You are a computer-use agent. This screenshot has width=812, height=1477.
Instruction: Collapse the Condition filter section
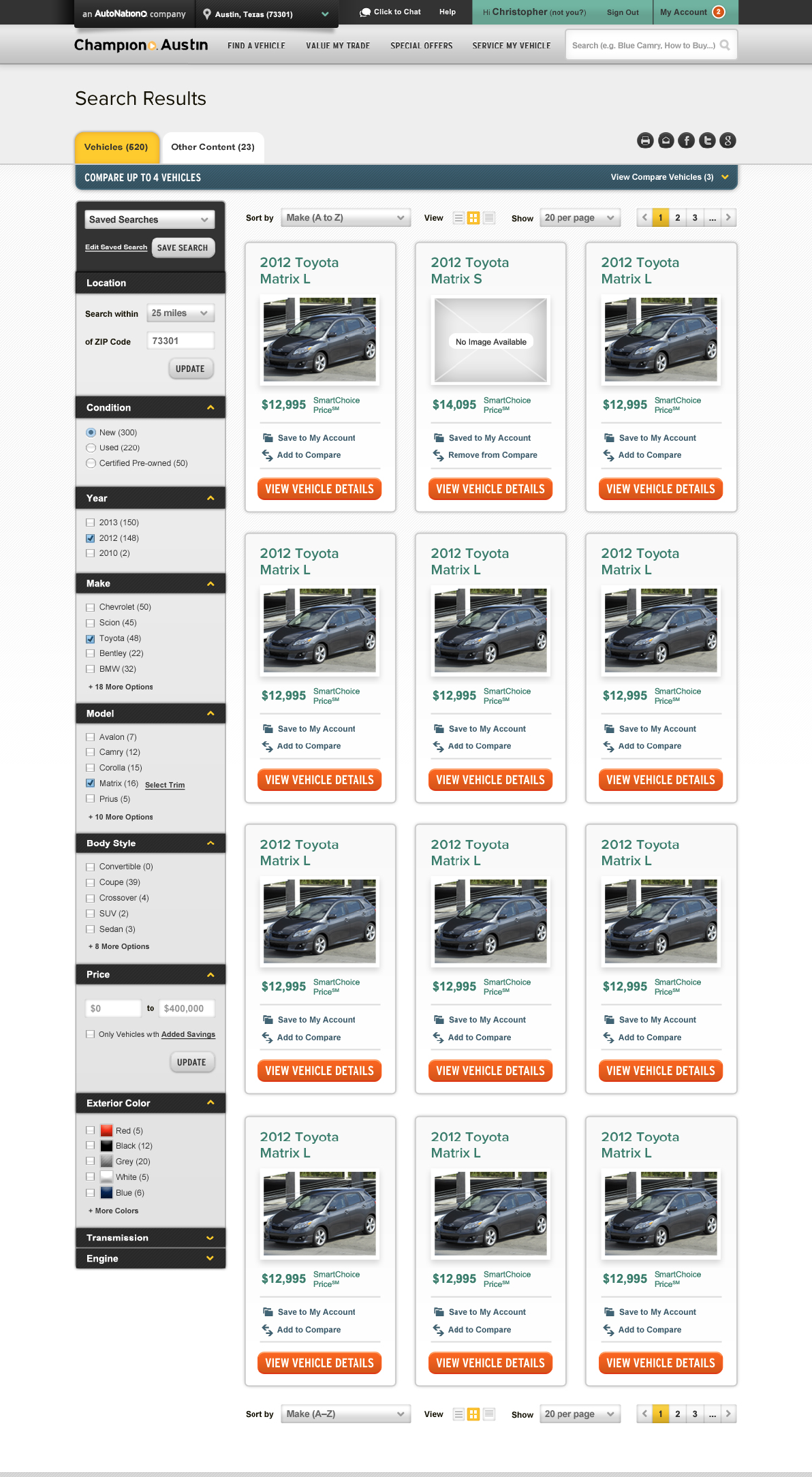click(x=210, y=407)
